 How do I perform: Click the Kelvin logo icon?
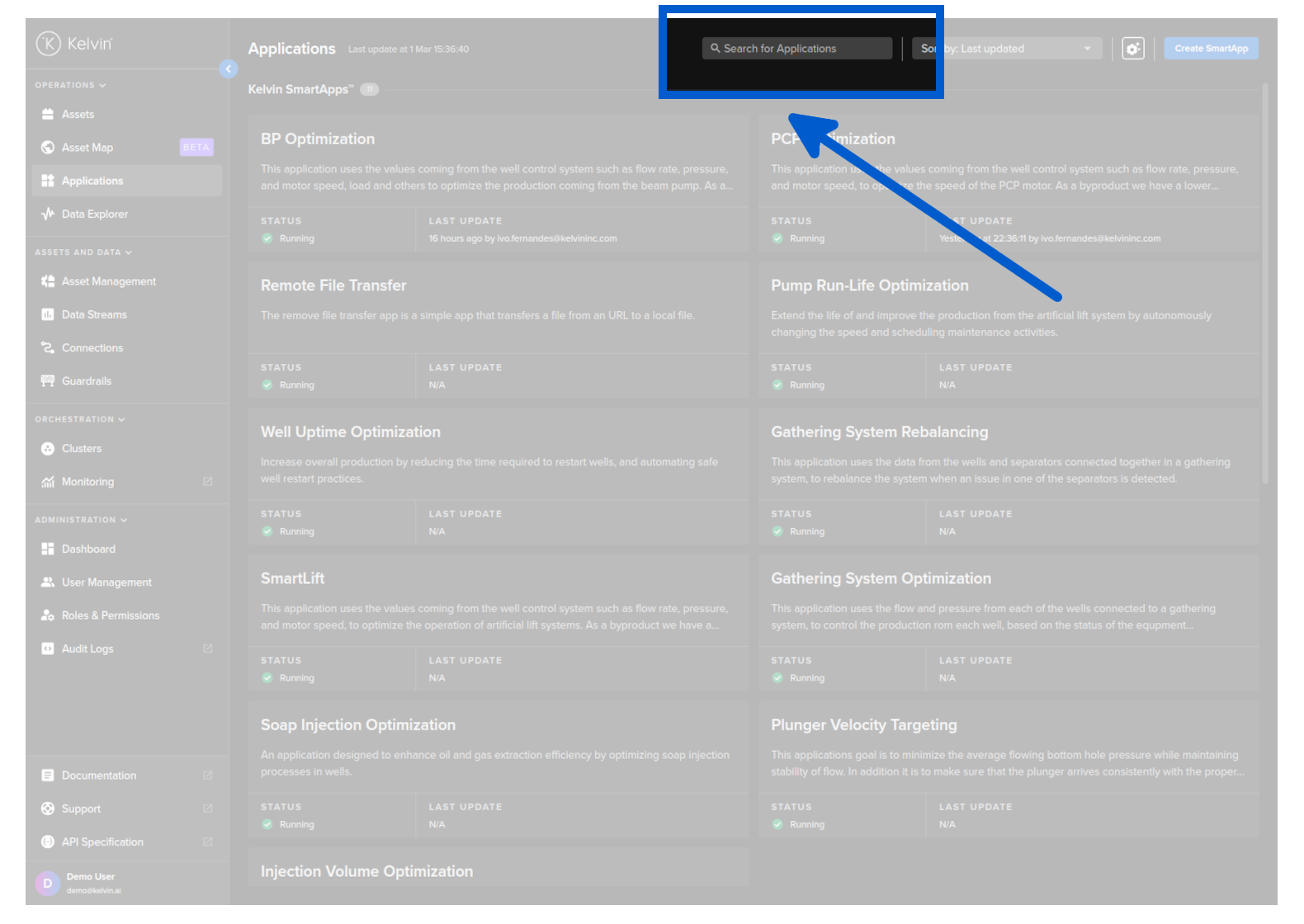48,44
